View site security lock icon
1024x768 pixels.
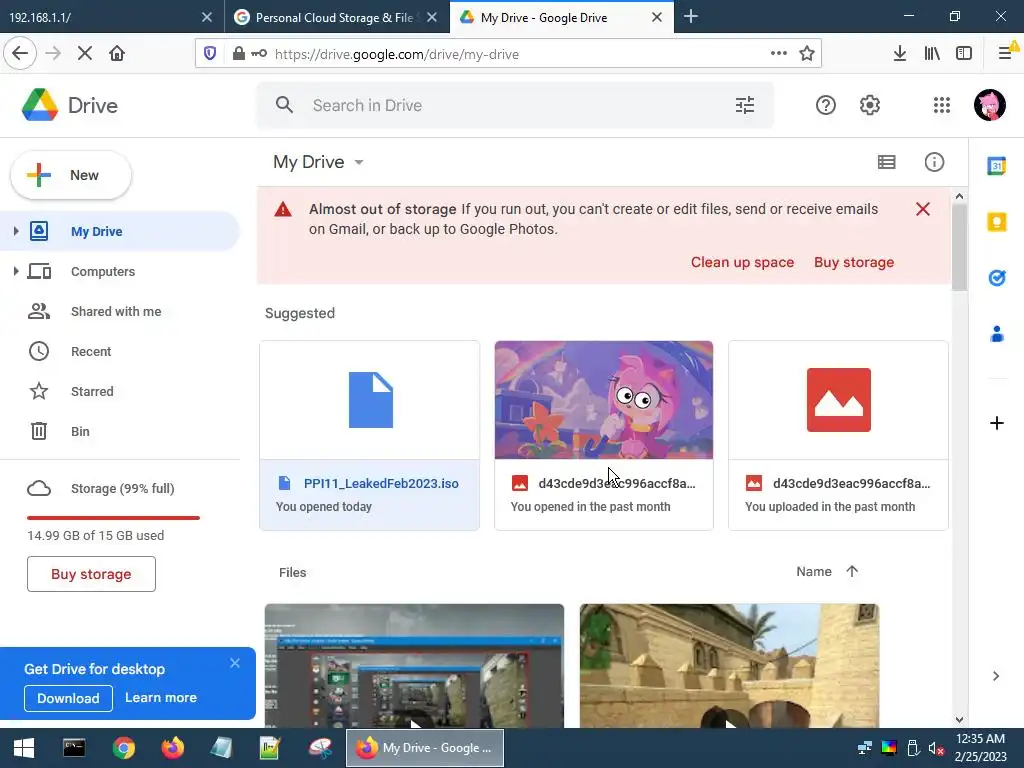pyautogui.click(x=238, y=54)
